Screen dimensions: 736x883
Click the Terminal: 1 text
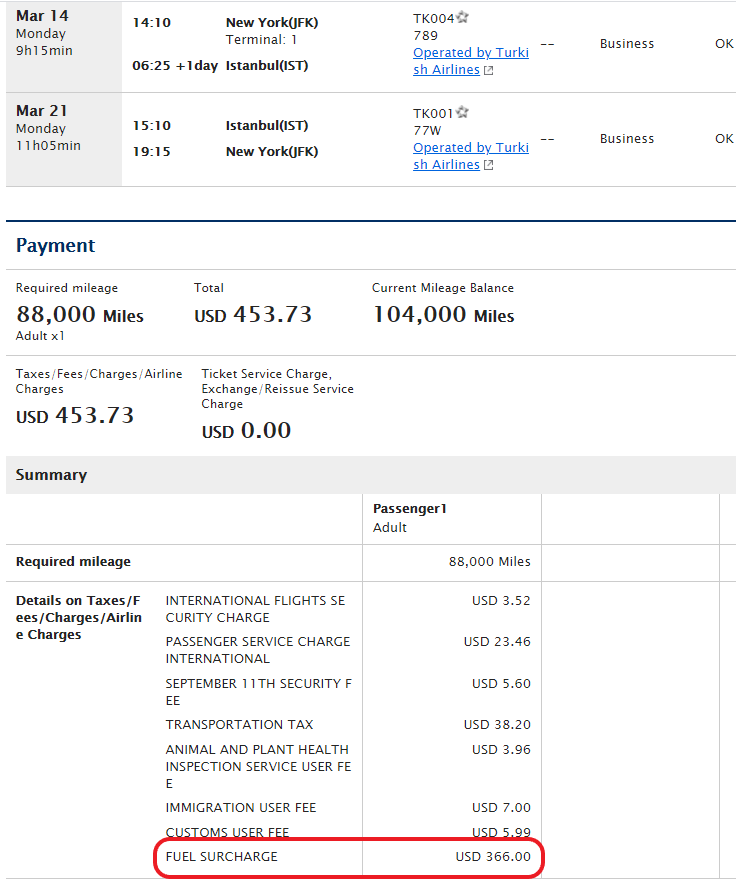(x=261, y=40)
